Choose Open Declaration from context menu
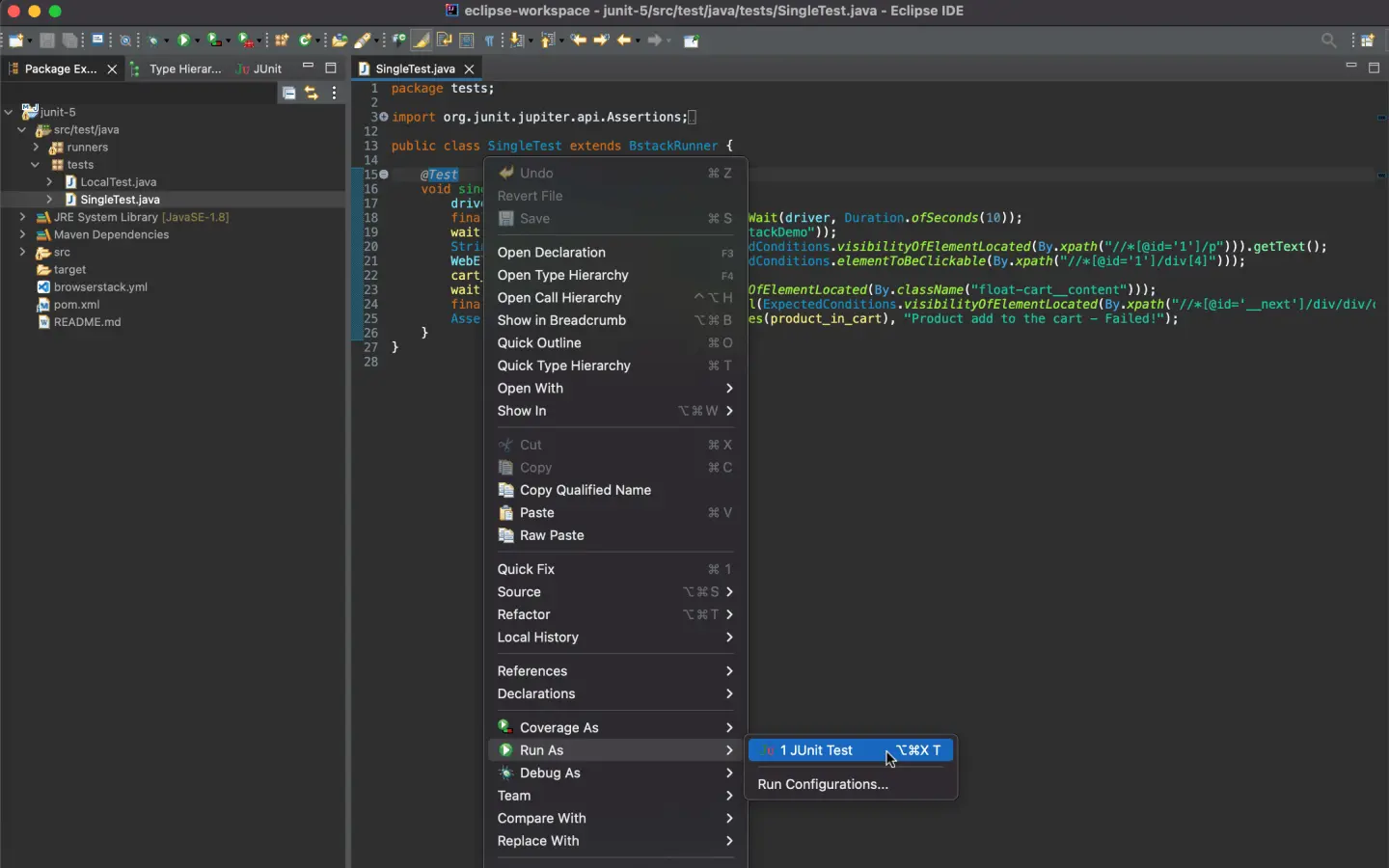The width and height of the screenshot is (1389, 868). click(552, 253)
